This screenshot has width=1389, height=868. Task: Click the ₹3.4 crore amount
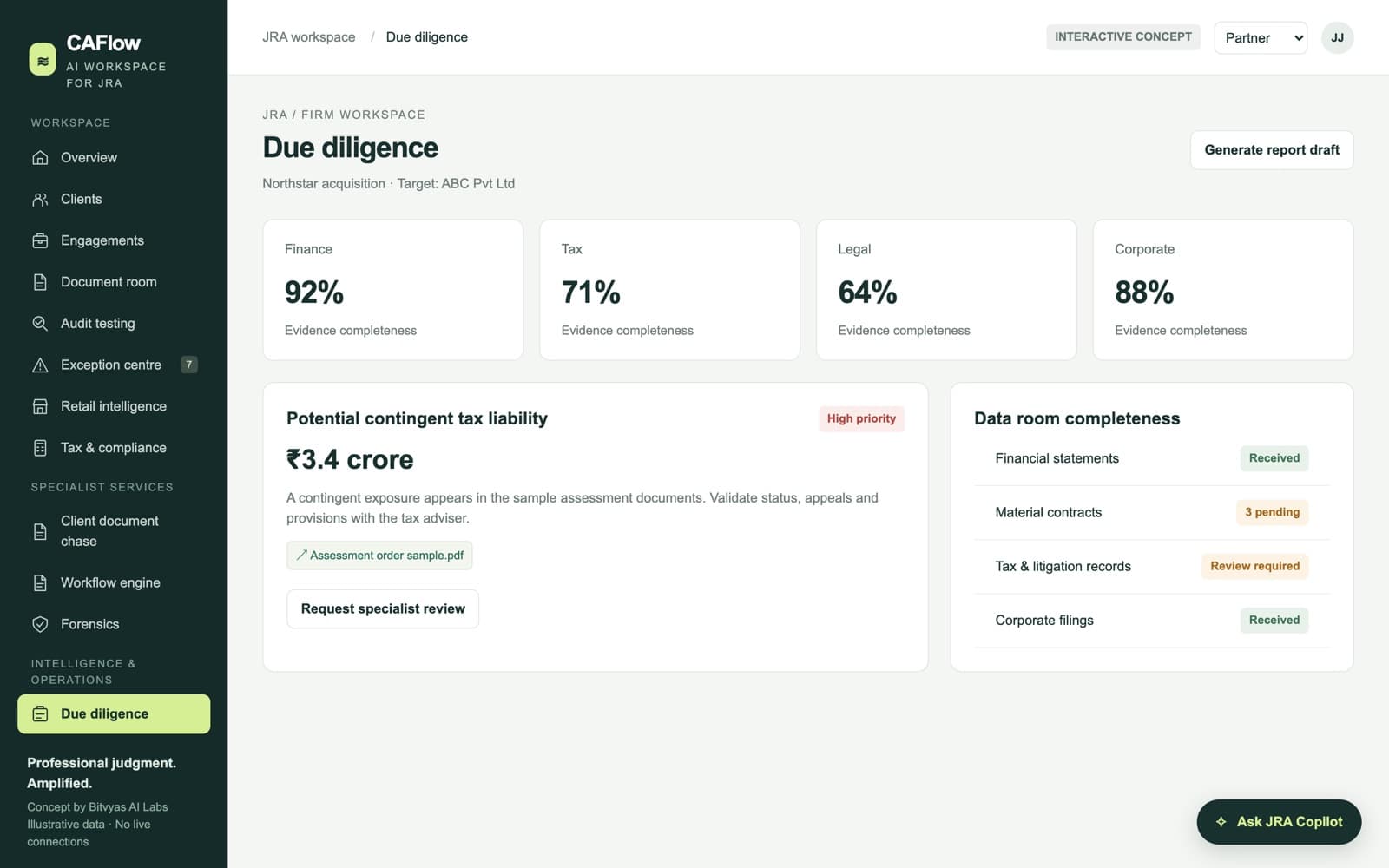[350, 459]
